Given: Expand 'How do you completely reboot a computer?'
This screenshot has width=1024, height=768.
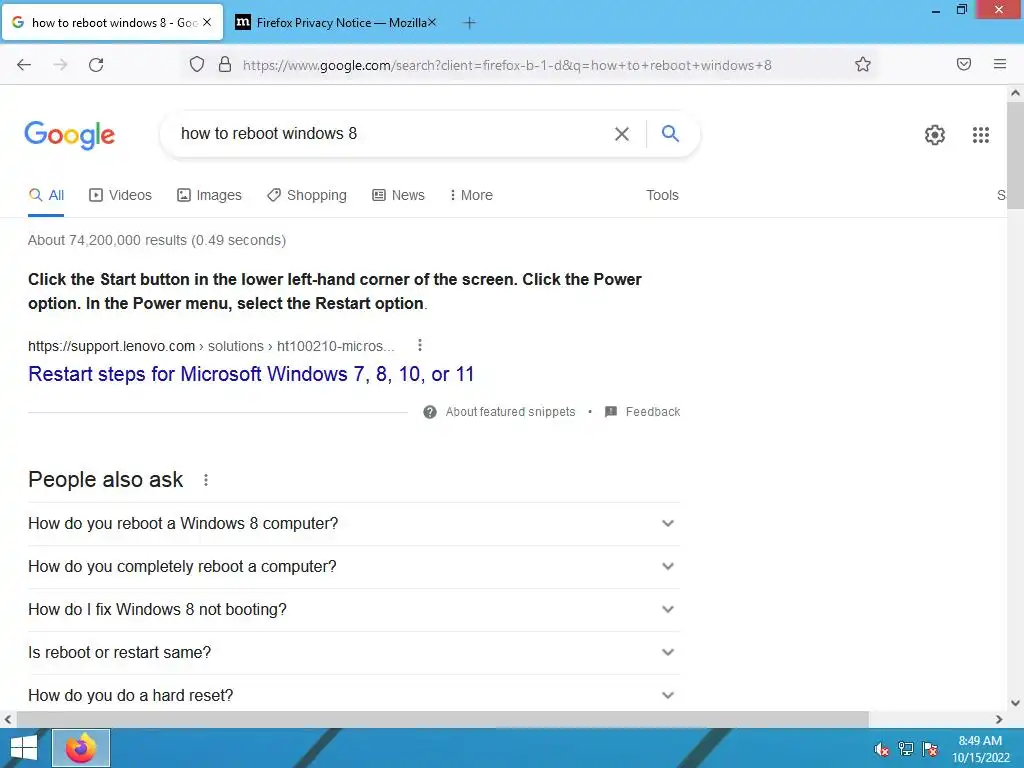Looking at the screenshot, I should pos(353,567).
